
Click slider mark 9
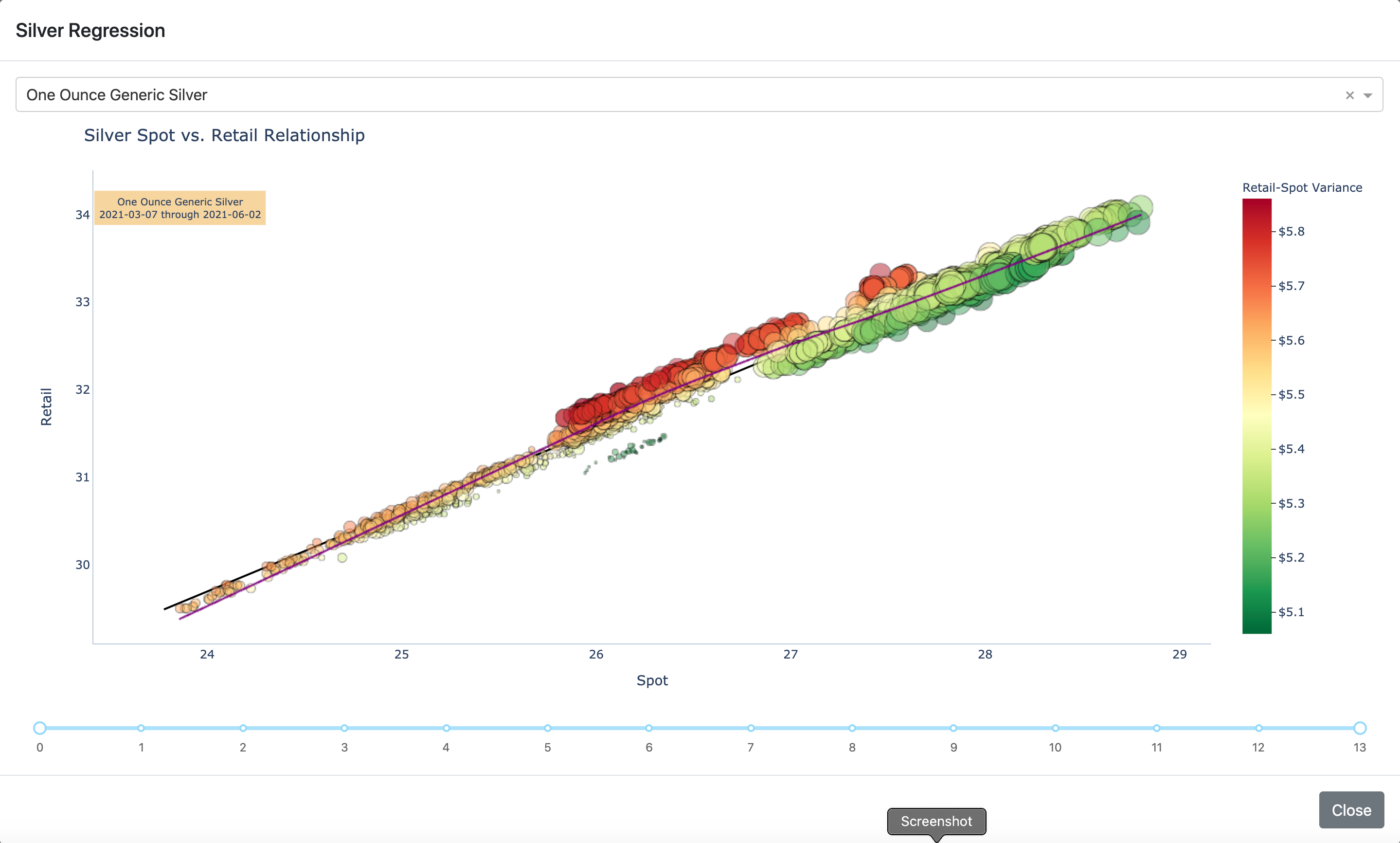coord(953,728)
